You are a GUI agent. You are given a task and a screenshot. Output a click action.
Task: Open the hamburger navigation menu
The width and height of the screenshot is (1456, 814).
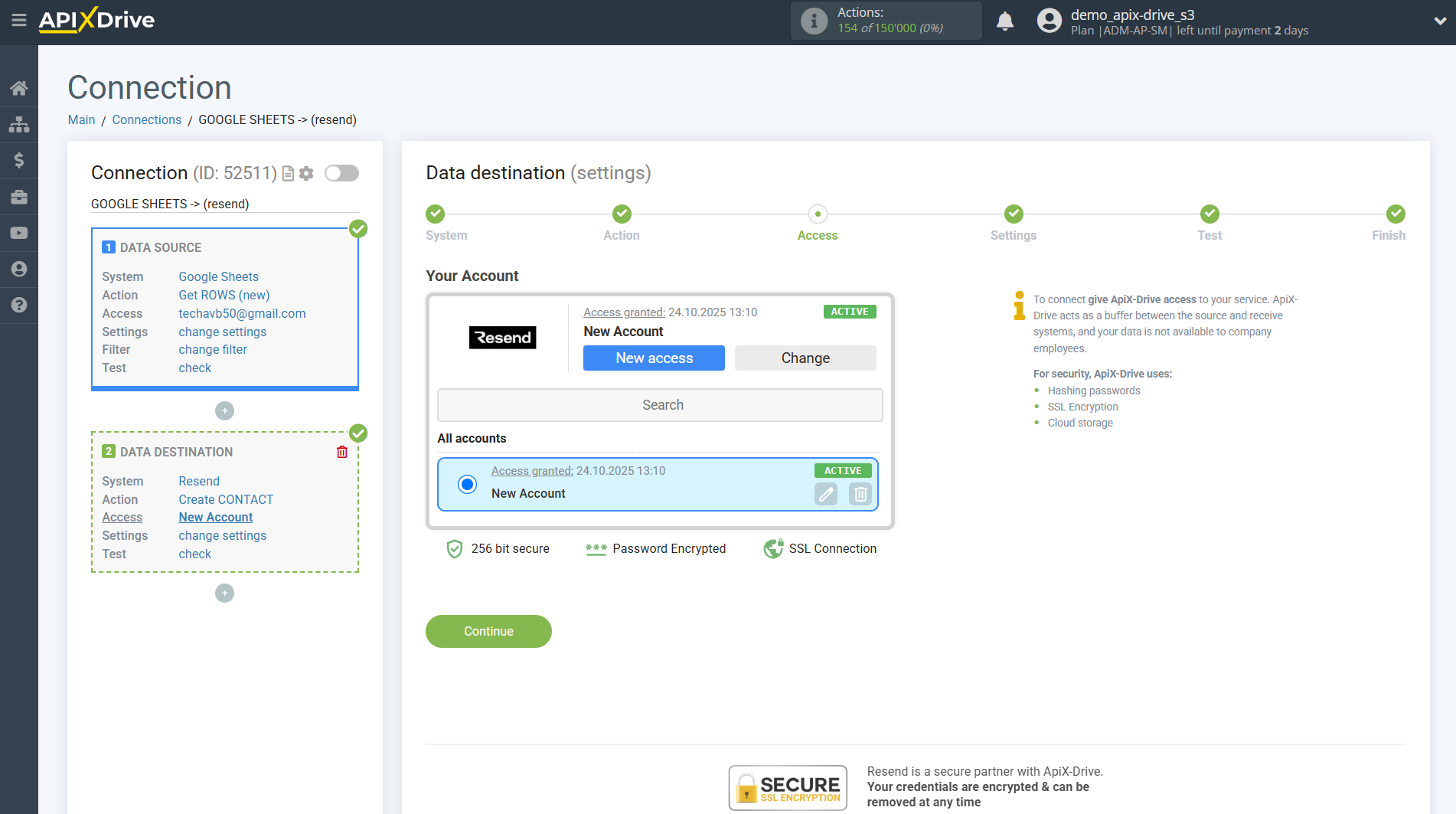(x=19, y=21)
